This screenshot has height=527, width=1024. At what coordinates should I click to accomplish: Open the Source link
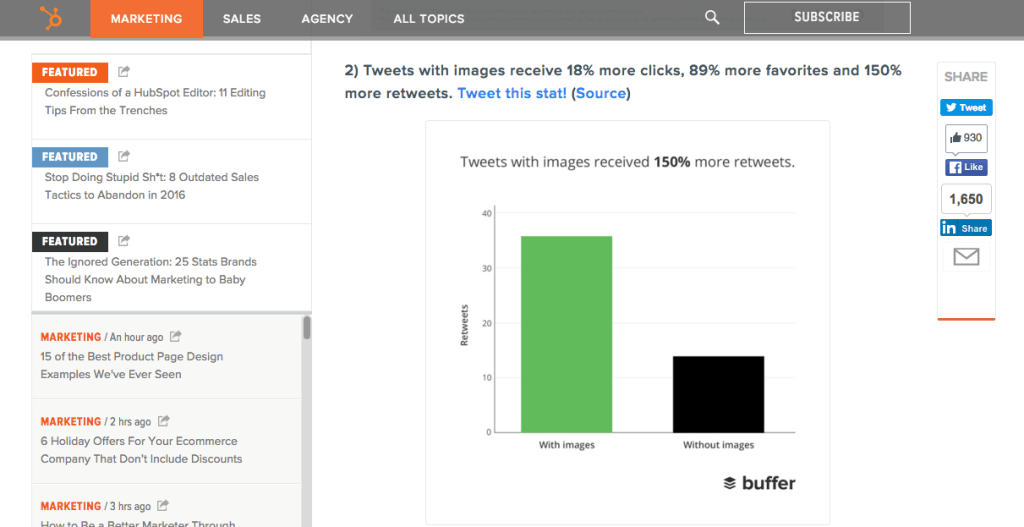(x=601, y=93)
